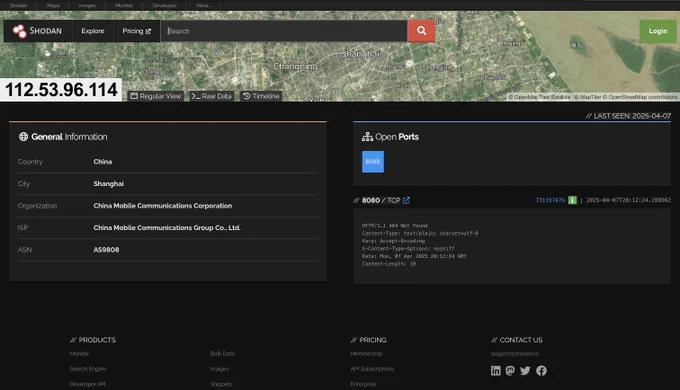Click the Country value China
The height and width of the screenshot is (390, 680).
[103, 162]
